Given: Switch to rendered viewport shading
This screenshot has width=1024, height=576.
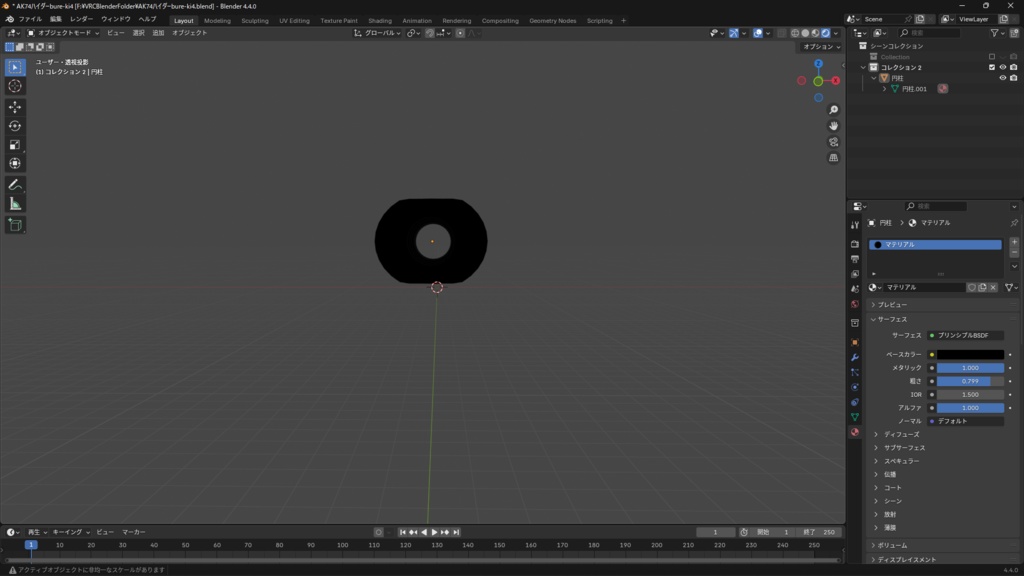Looking at the screenshot, I should pos(825,33).
